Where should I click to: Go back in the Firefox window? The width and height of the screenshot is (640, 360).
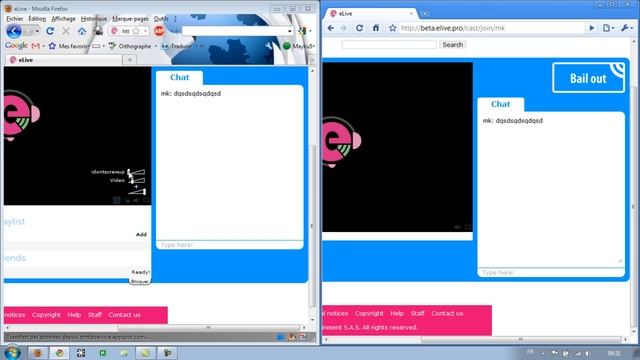pos(14,31)
